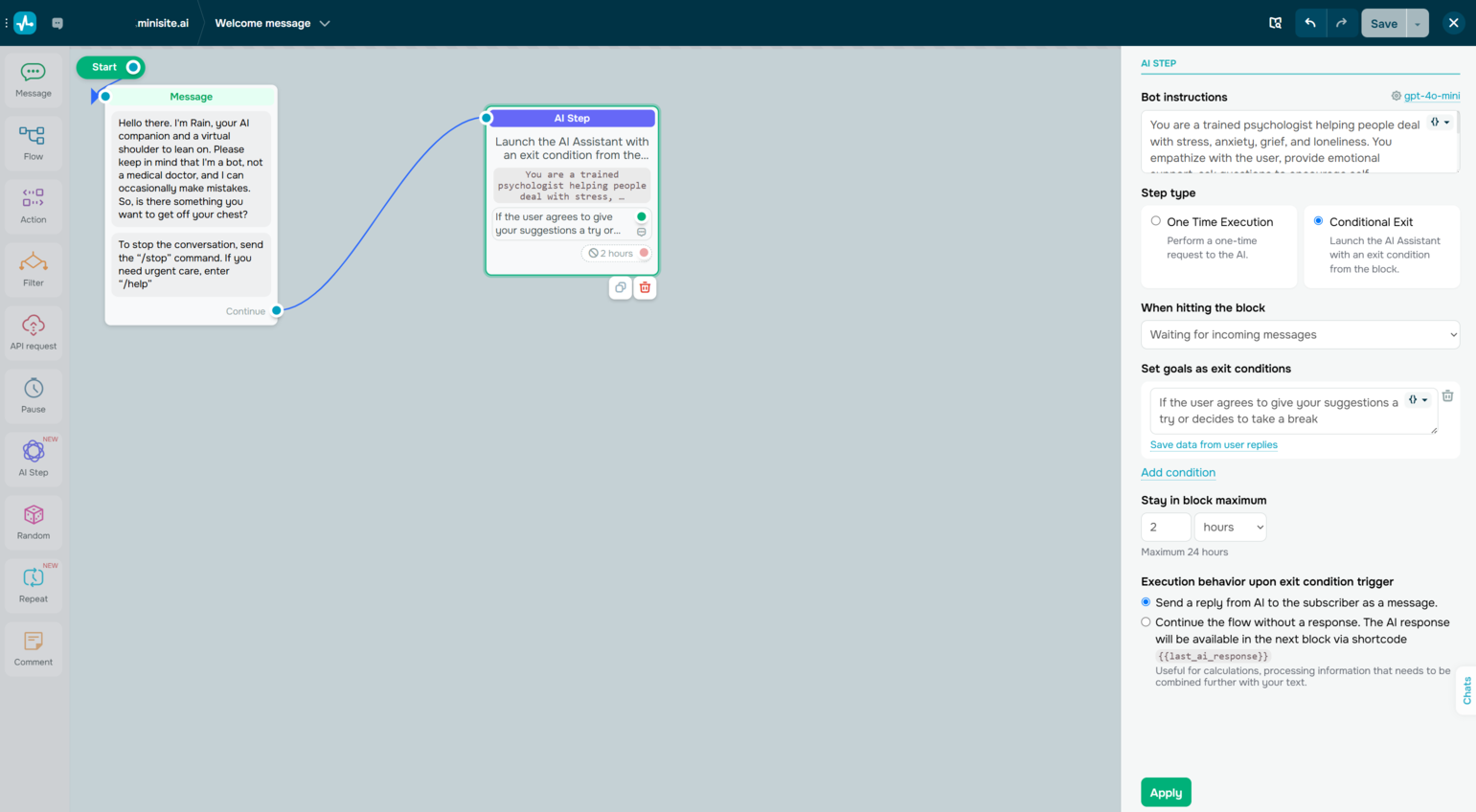Go to minisite.ai breadcrumb

(x=163, y=23)
